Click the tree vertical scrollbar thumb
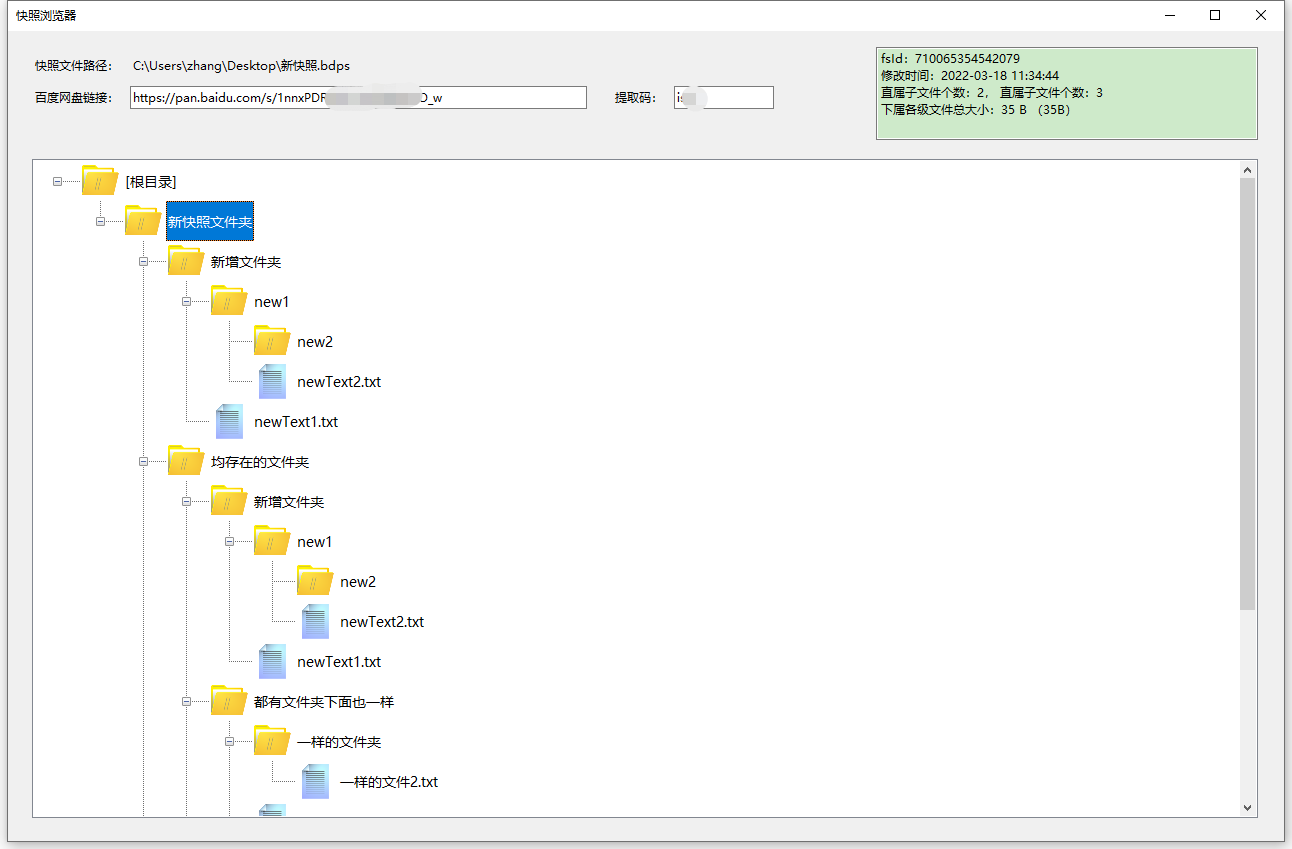1292x849 pixels. [x=1247, y=394]
